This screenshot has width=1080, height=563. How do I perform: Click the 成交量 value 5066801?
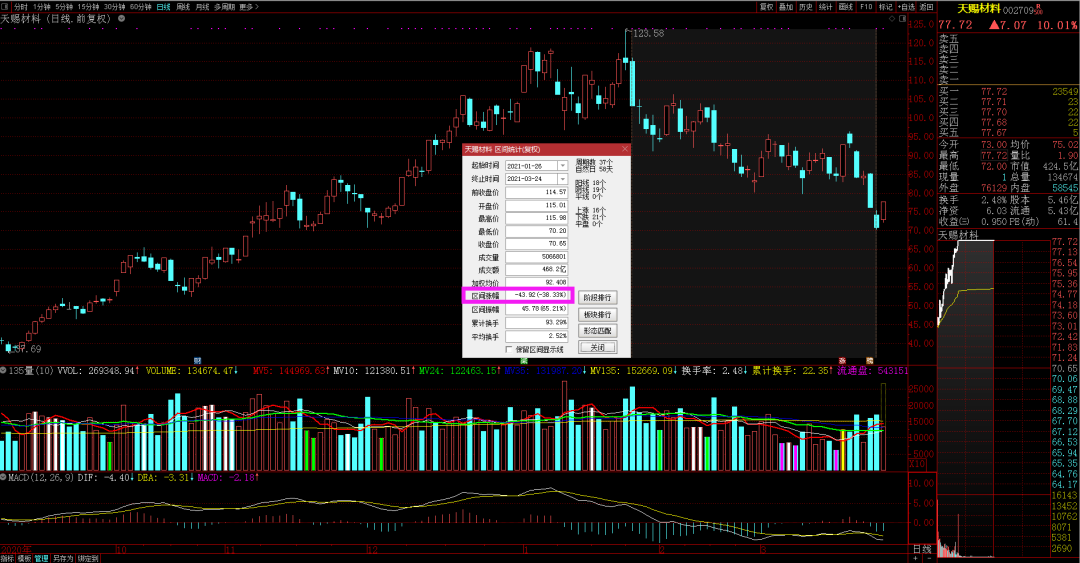[536, 257]
